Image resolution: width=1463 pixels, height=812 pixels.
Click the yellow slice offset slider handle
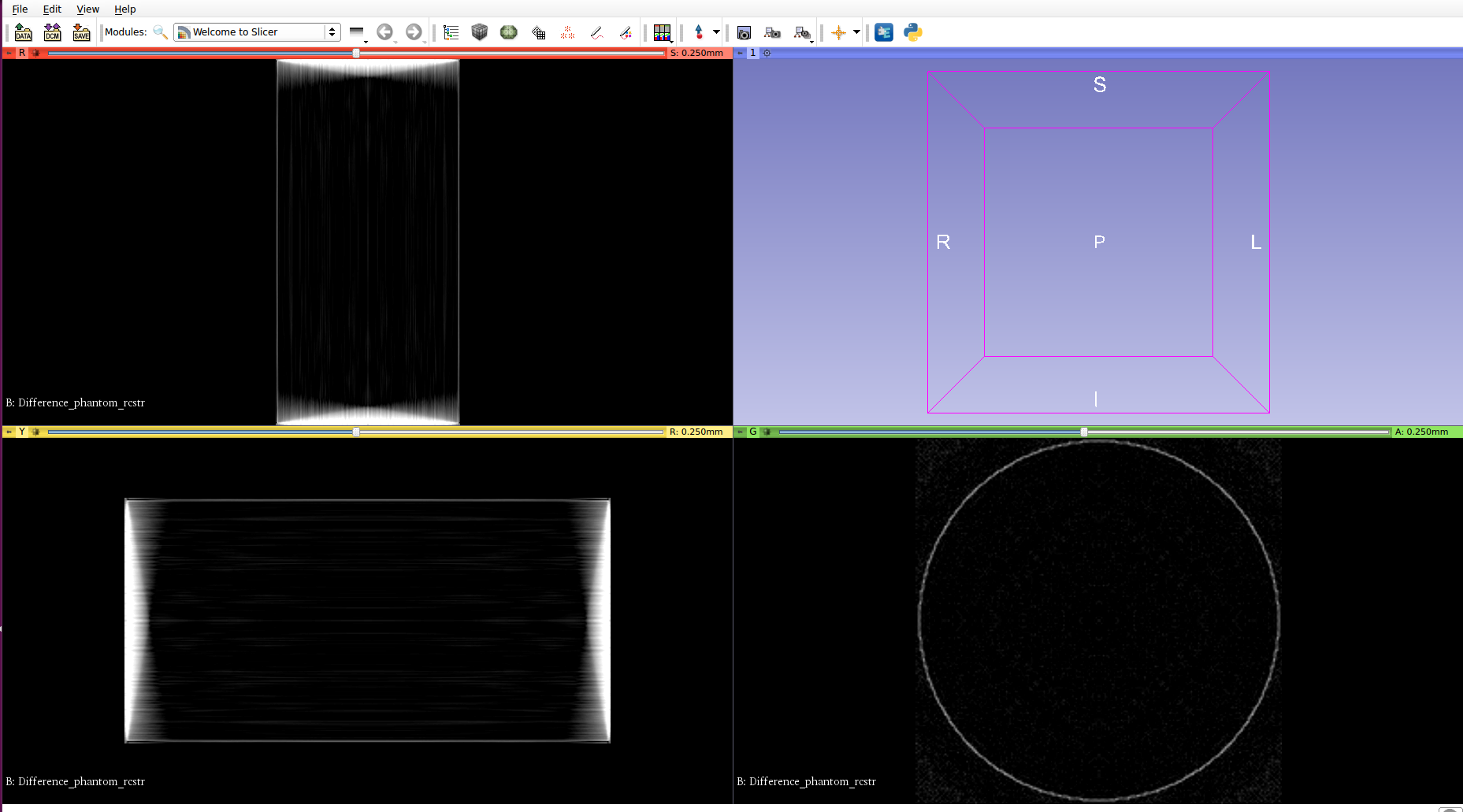pyautogui.click(x=356, y=432)
